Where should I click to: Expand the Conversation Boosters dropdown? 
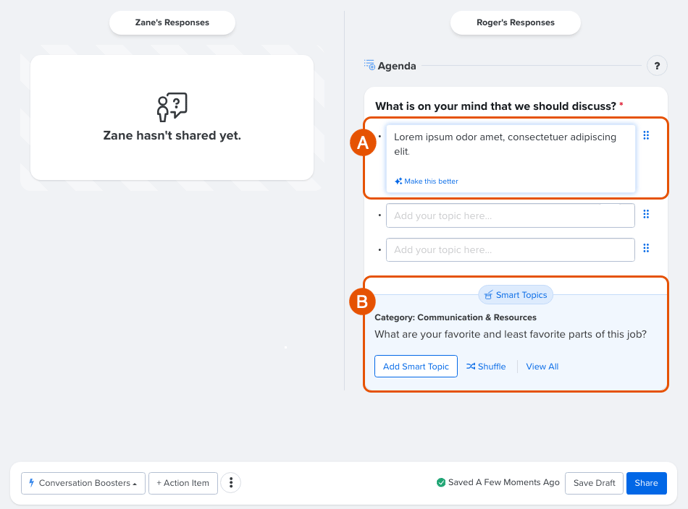[x=83, y=483]
